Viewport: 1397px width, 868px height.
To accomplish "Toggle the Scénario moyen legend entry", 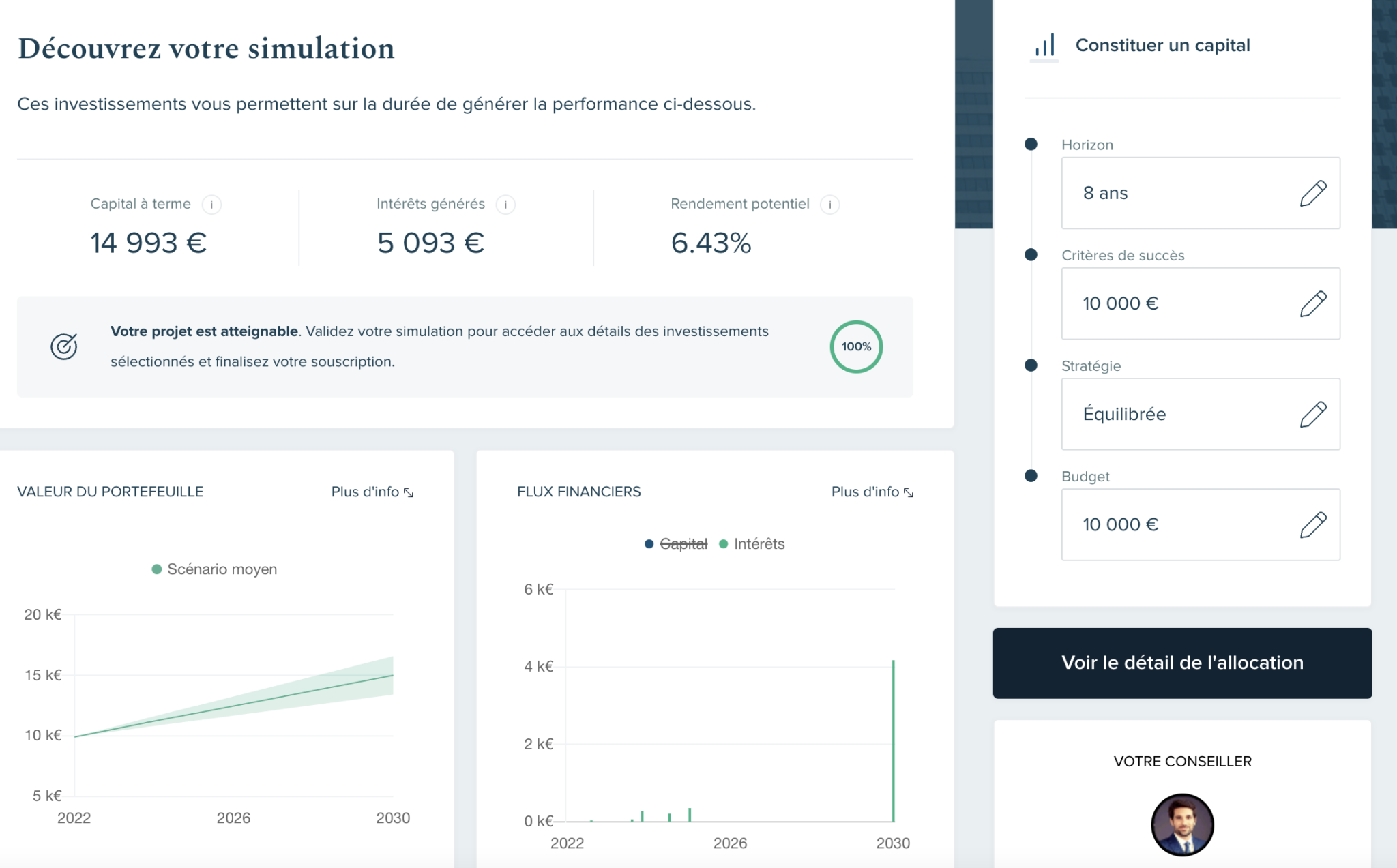I will [x=214, y=569].
